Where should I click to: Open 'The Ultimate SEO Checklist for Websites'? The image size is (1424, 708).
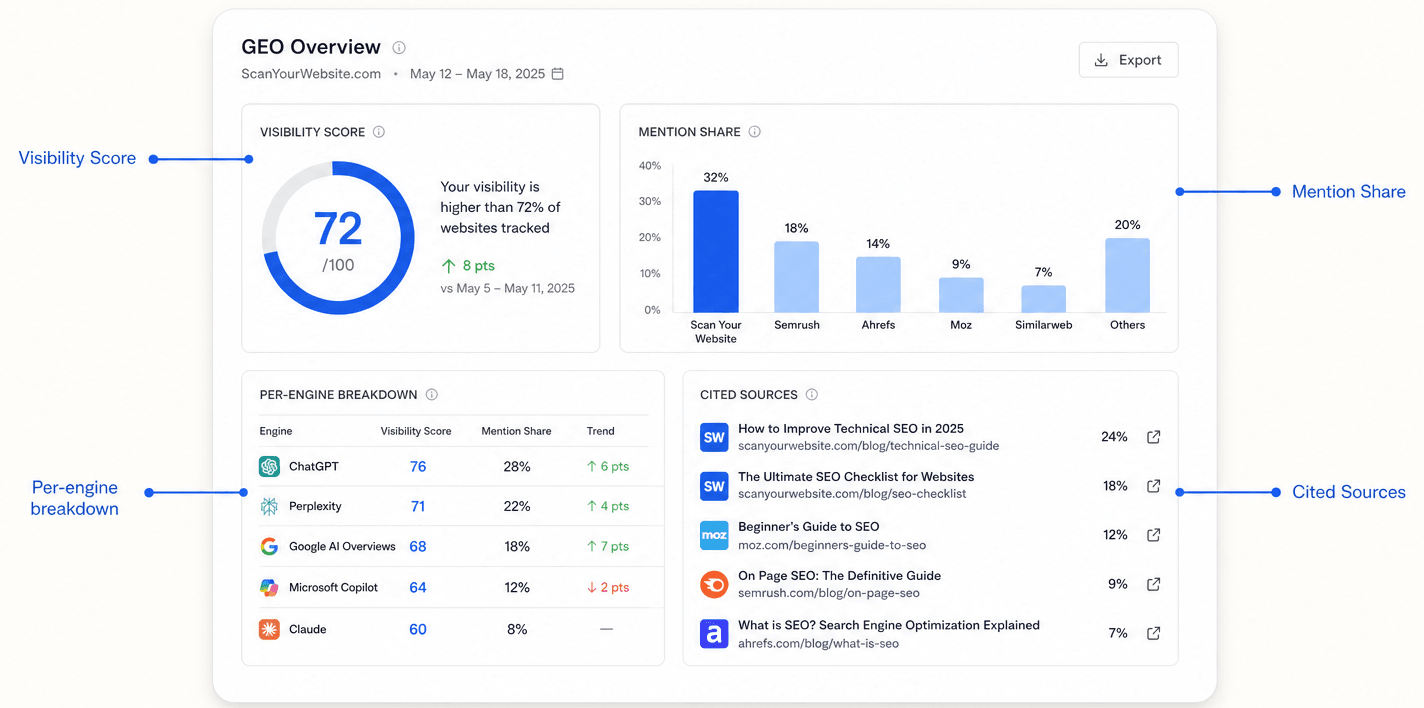[x=856, y=477]
